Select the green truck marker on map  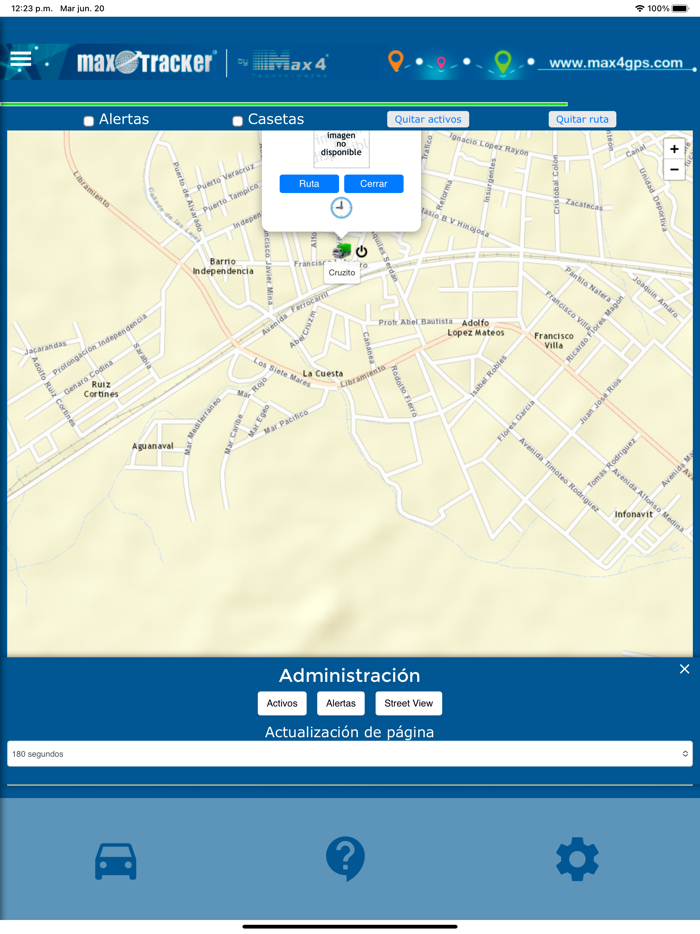point(342,251)
